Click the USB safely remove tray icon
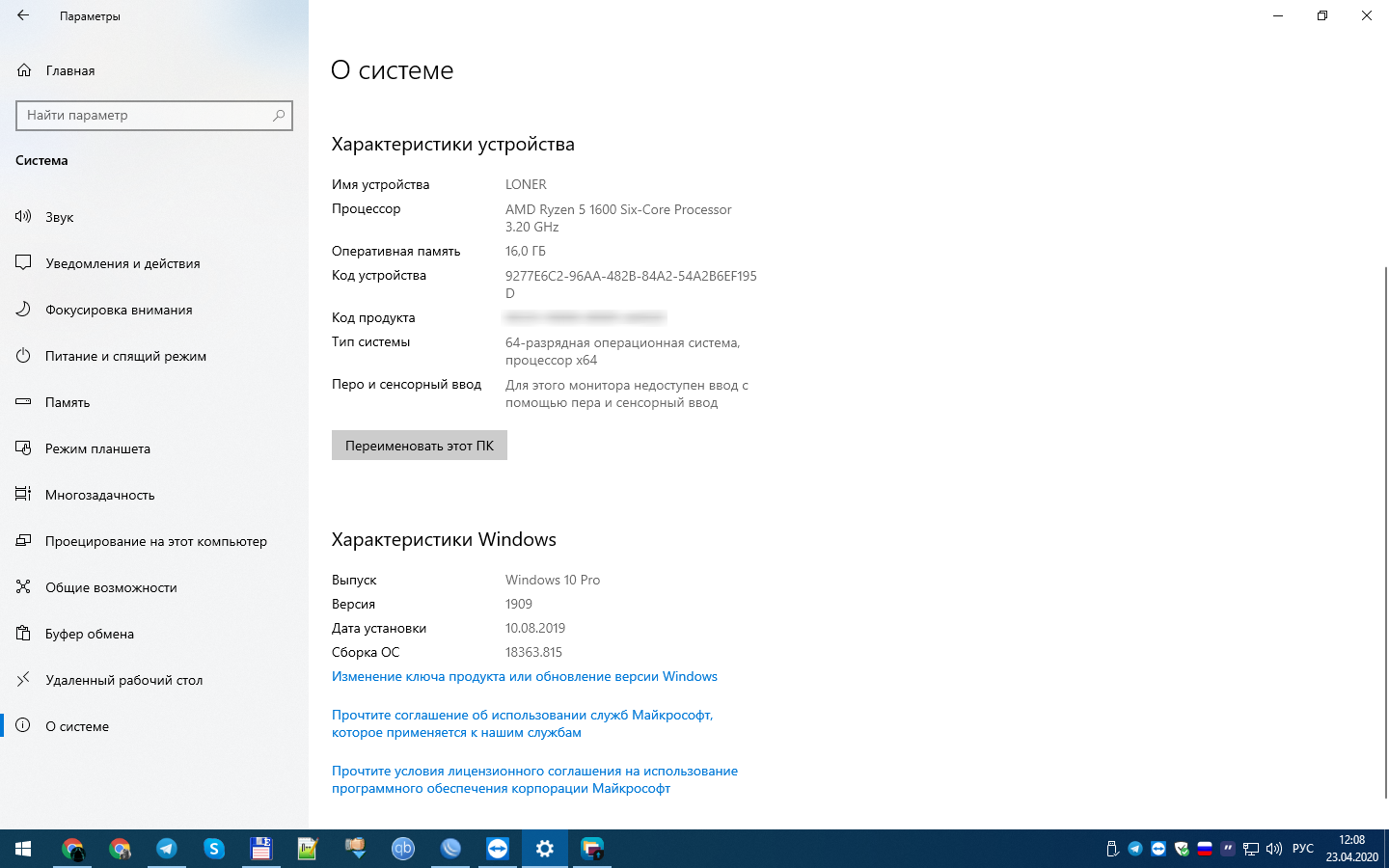This screenshot has height=868, width=1389. [1112, 849]
